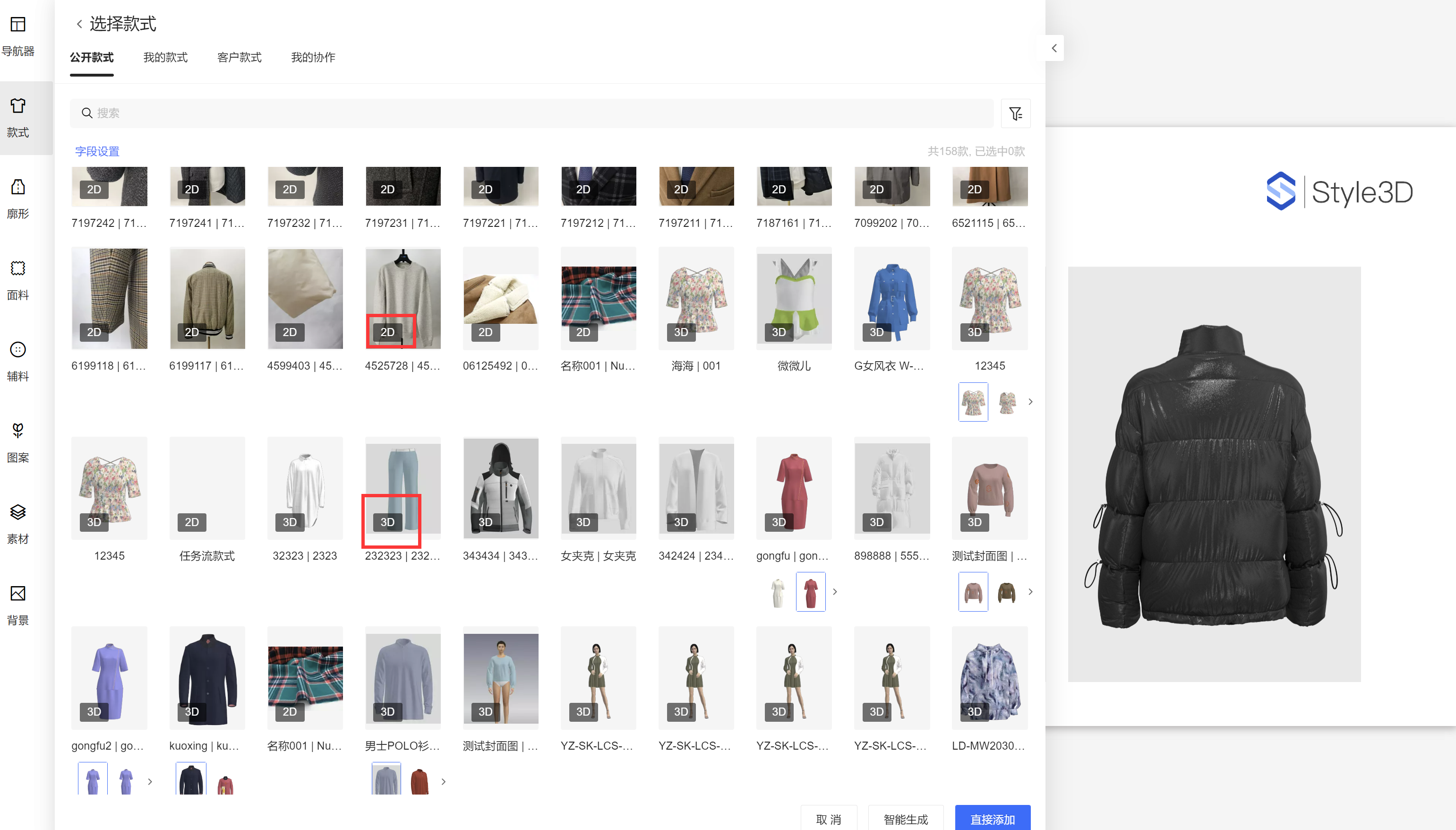Expand more colorways under gongfu dress

pyautogui.click(x=834, y=592)
